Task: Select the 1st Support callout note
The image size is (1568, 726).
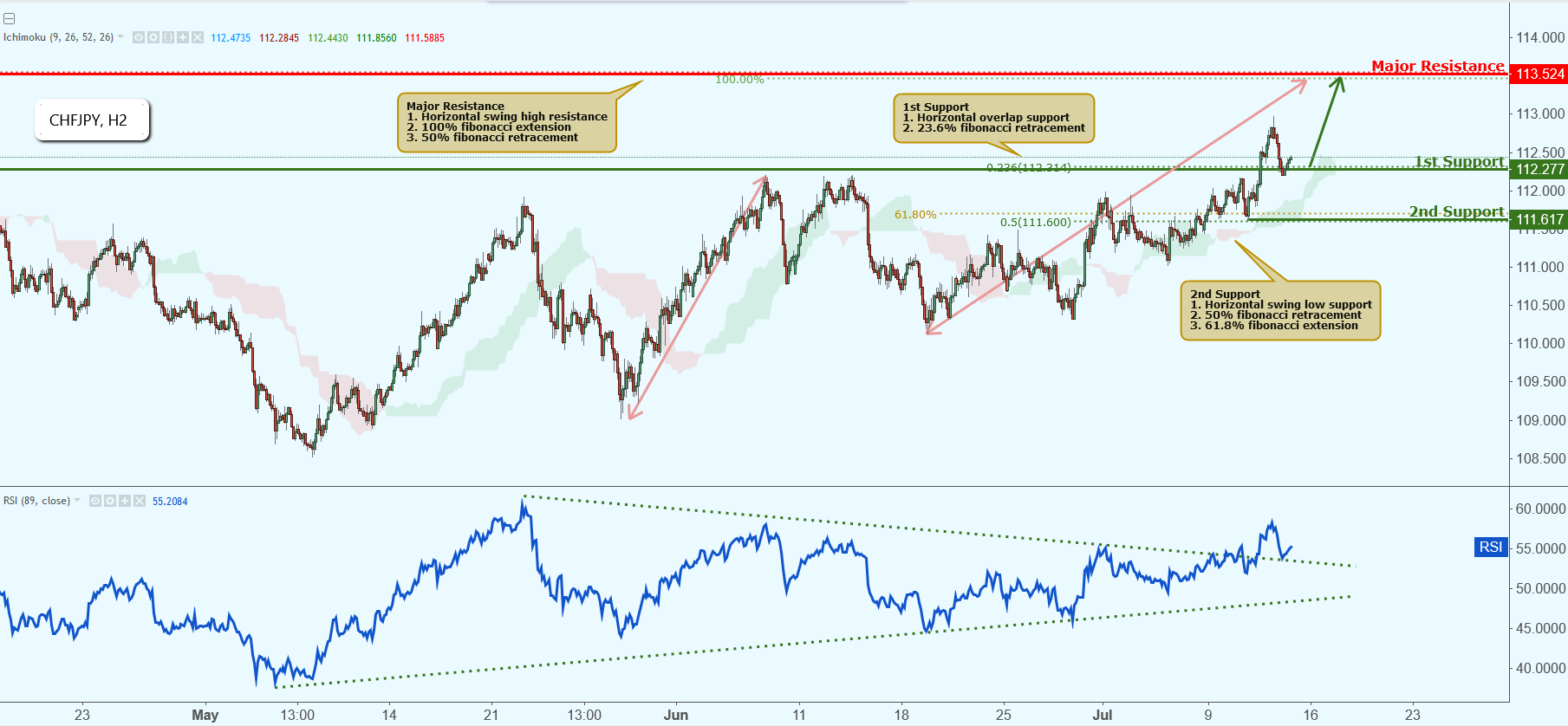Action: click(994, 118)
